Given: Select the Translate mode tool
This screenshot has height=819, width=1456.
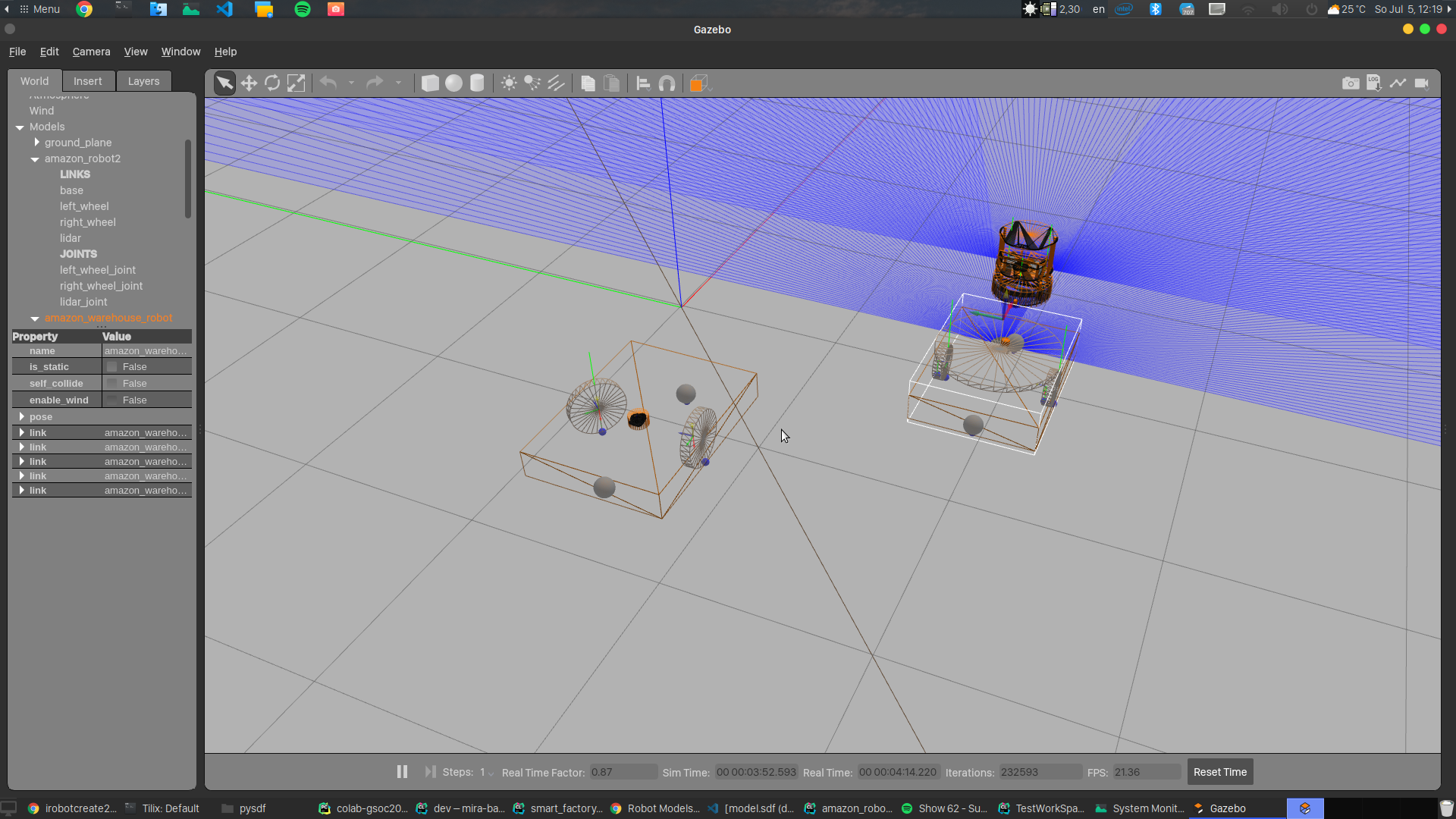Looking at the screenshot, I should tap(249, 83).
